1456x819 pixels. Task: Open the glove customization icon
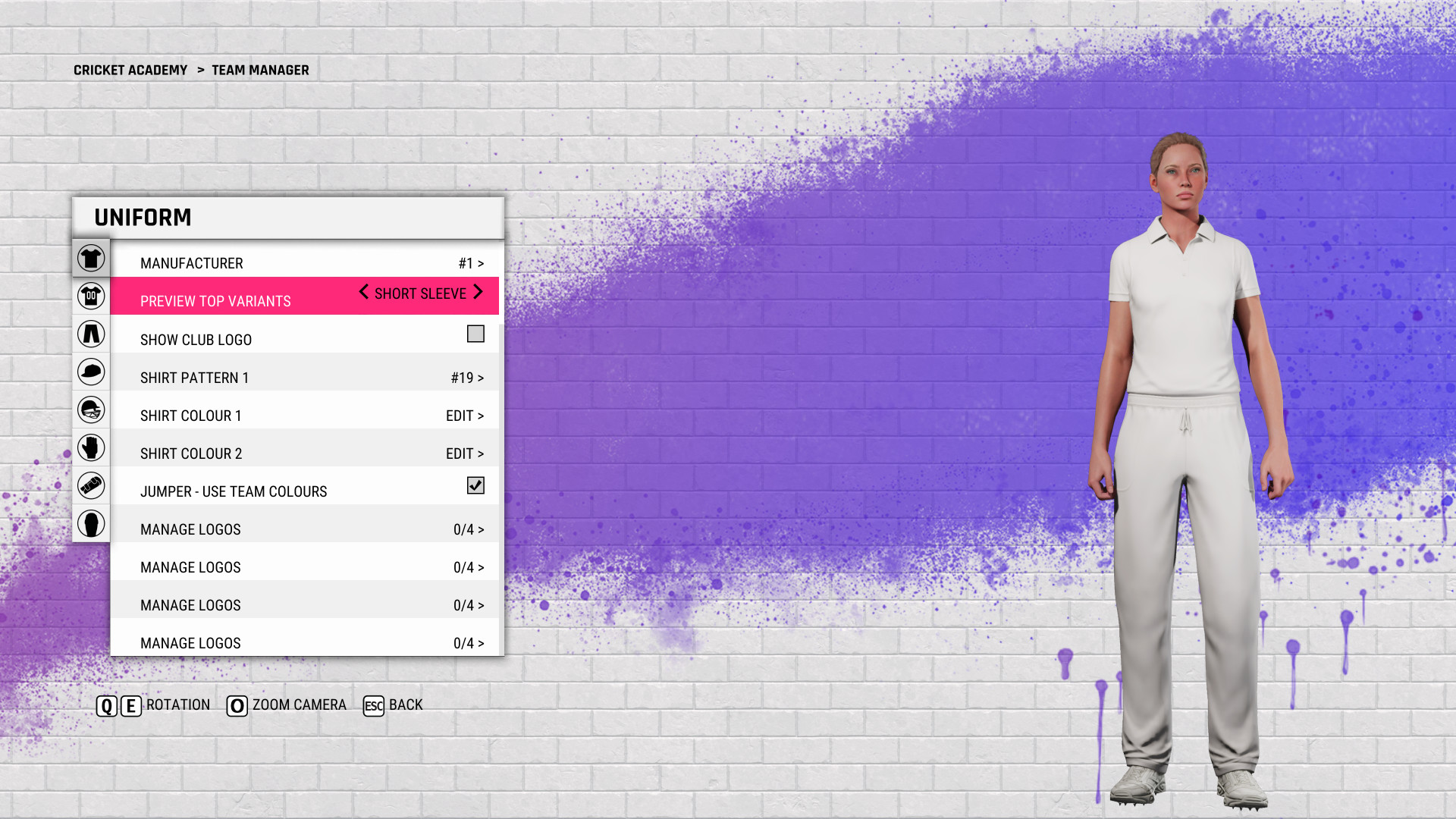(90, 447)
